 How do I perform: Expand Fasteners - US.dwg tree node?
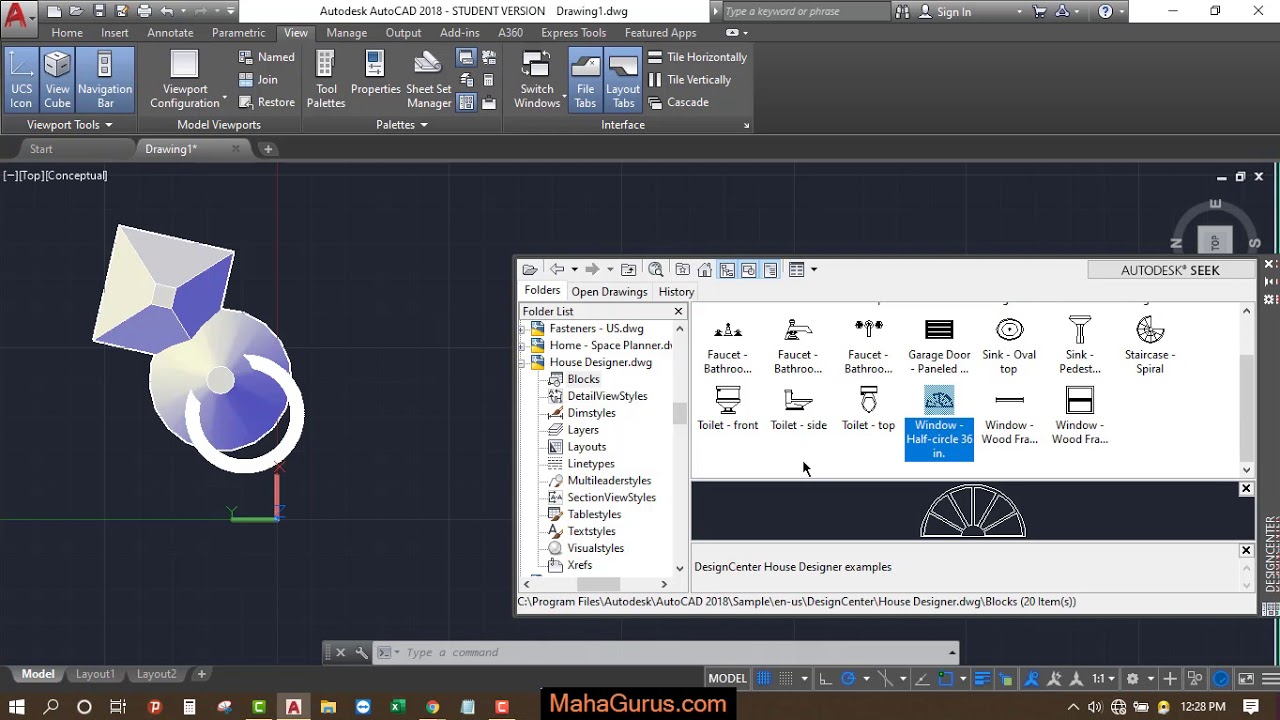pyautogui.click(x=523, y=328)
